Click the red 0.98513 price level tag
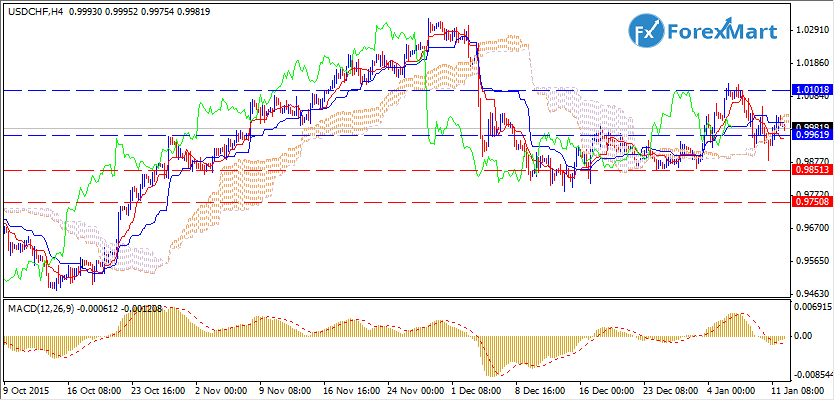This screenshot has width=834, height=400. pos(810,170)
